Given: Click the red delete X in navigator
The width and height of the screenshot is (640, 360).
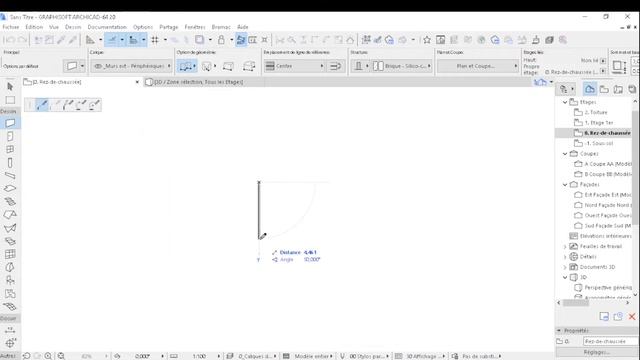Looking at the screenshot, I should click(632, 316).
